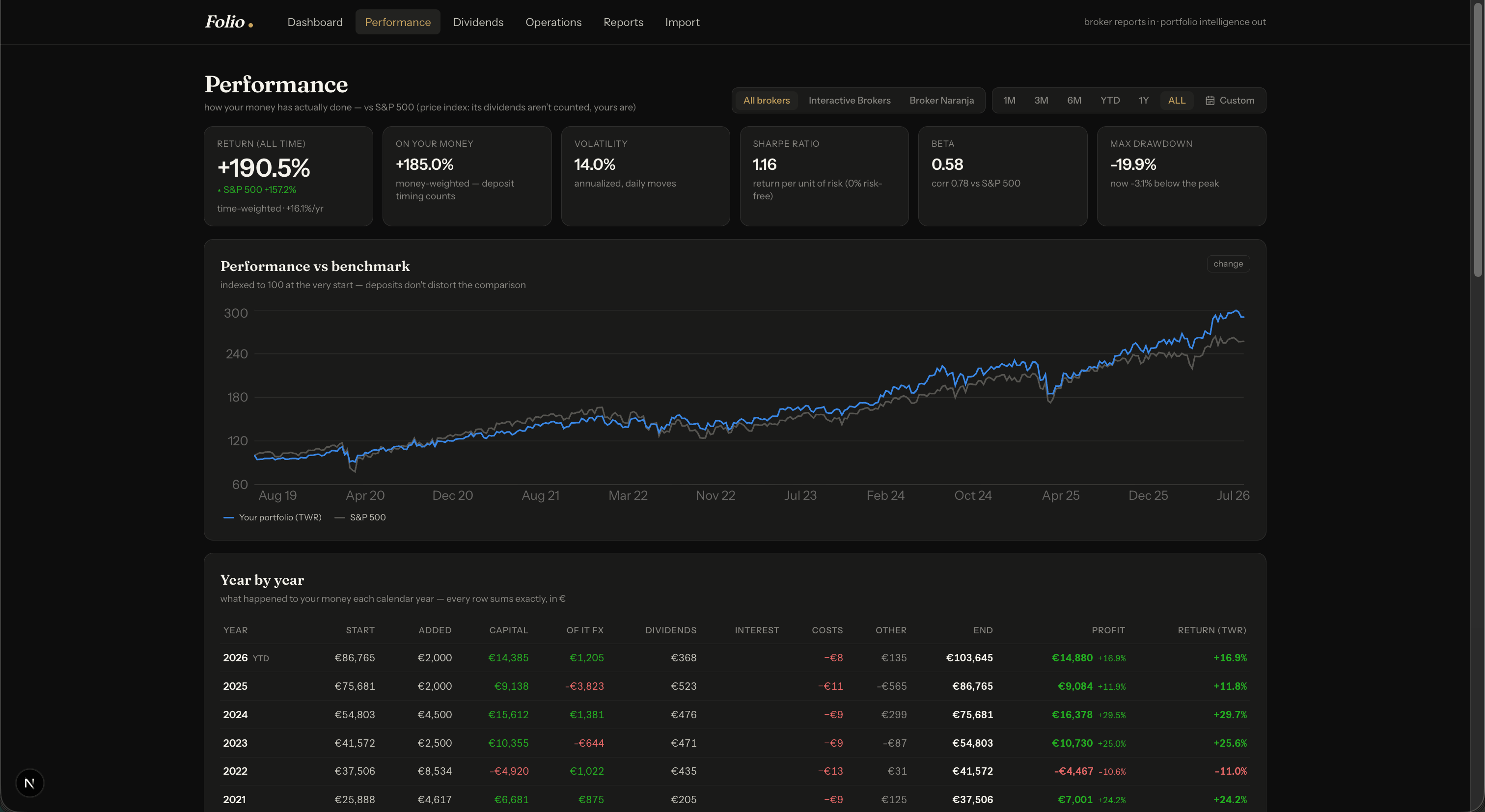The image size is (1485, 812).
Task: Select the All brokers filter
Action: point(766,100)
